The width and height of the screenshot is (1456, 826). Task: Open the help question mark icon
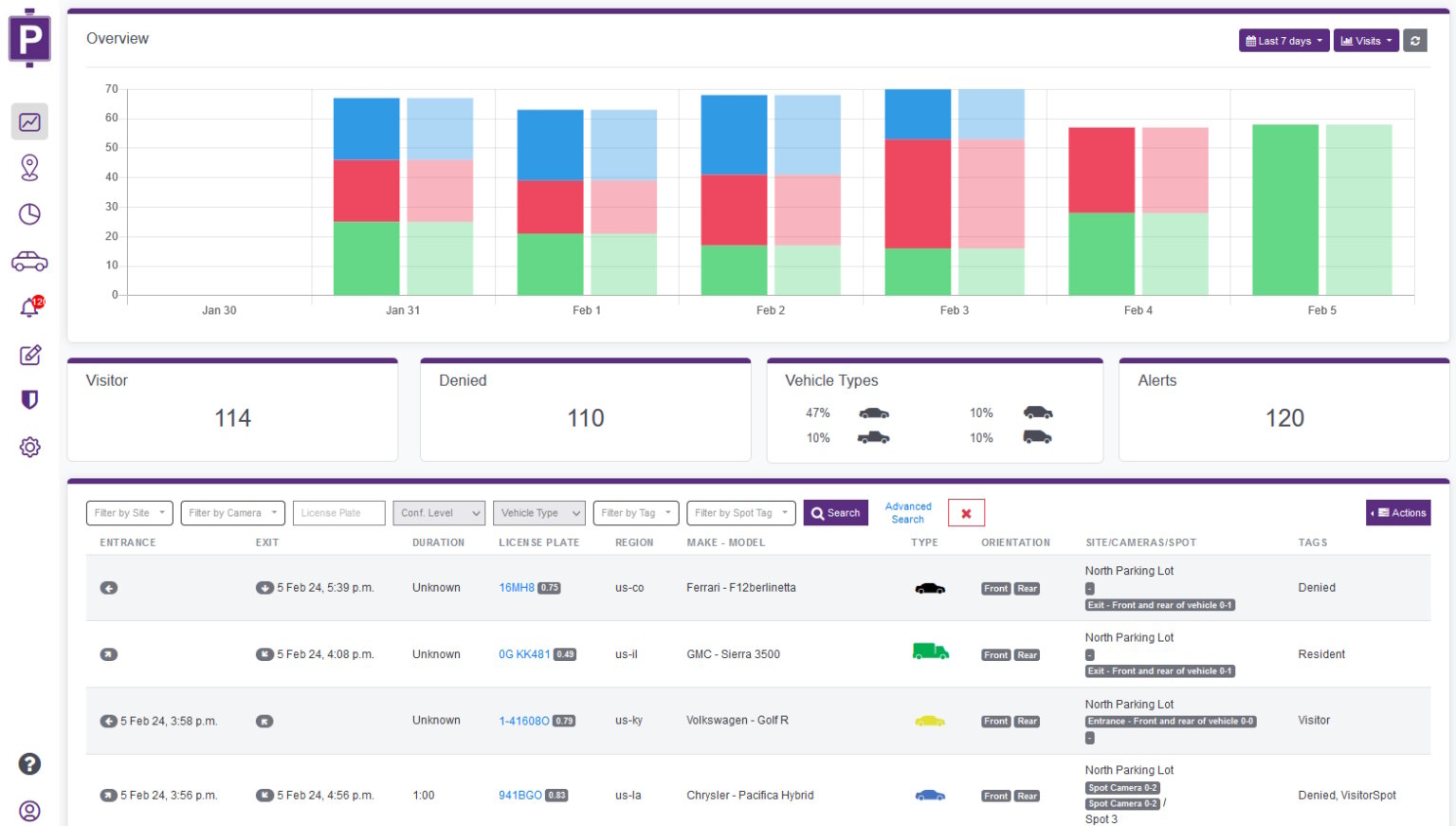(x=29, y=764)
